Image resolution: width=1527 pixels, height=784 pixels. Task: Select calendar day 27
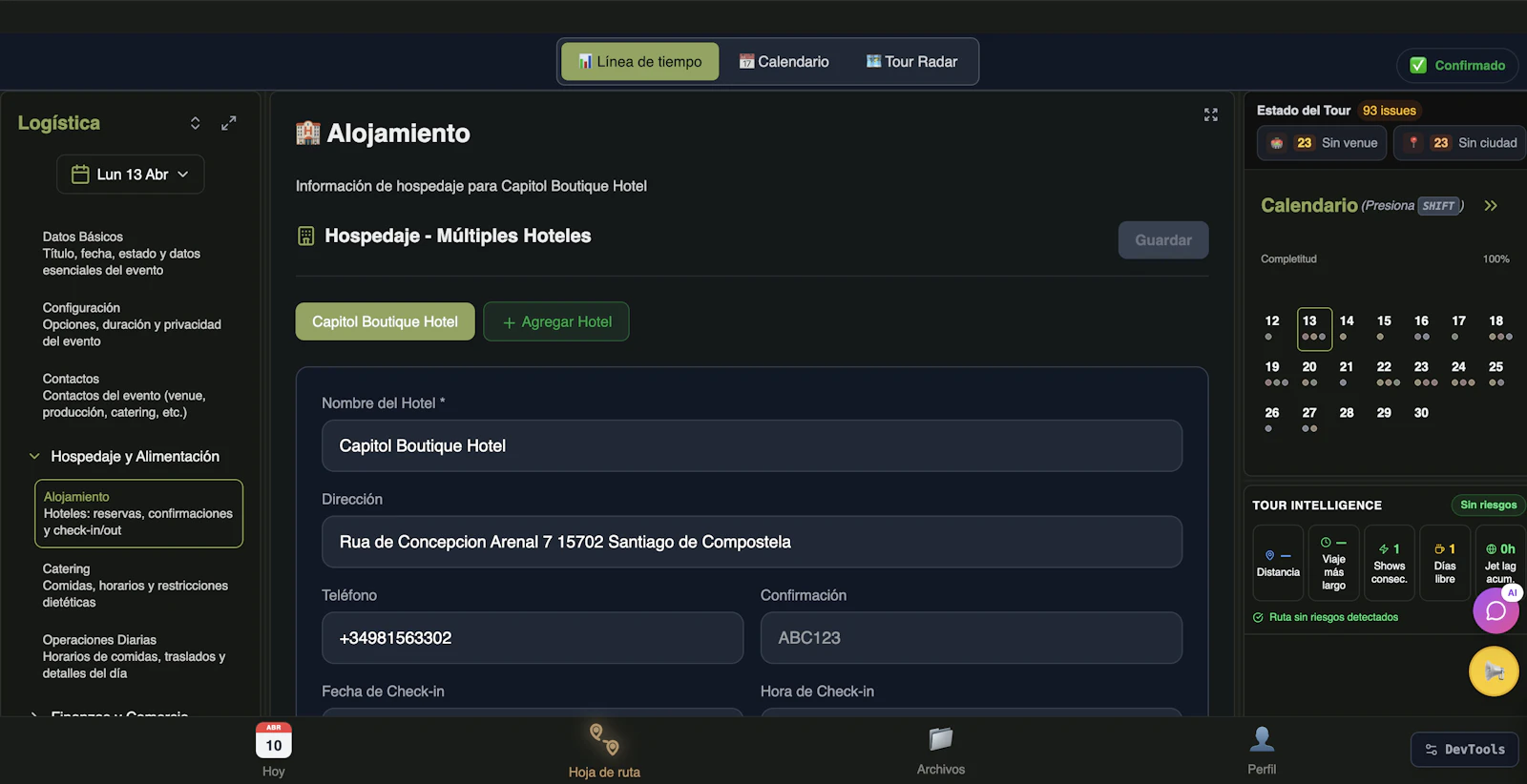(x=1309, y=420)
